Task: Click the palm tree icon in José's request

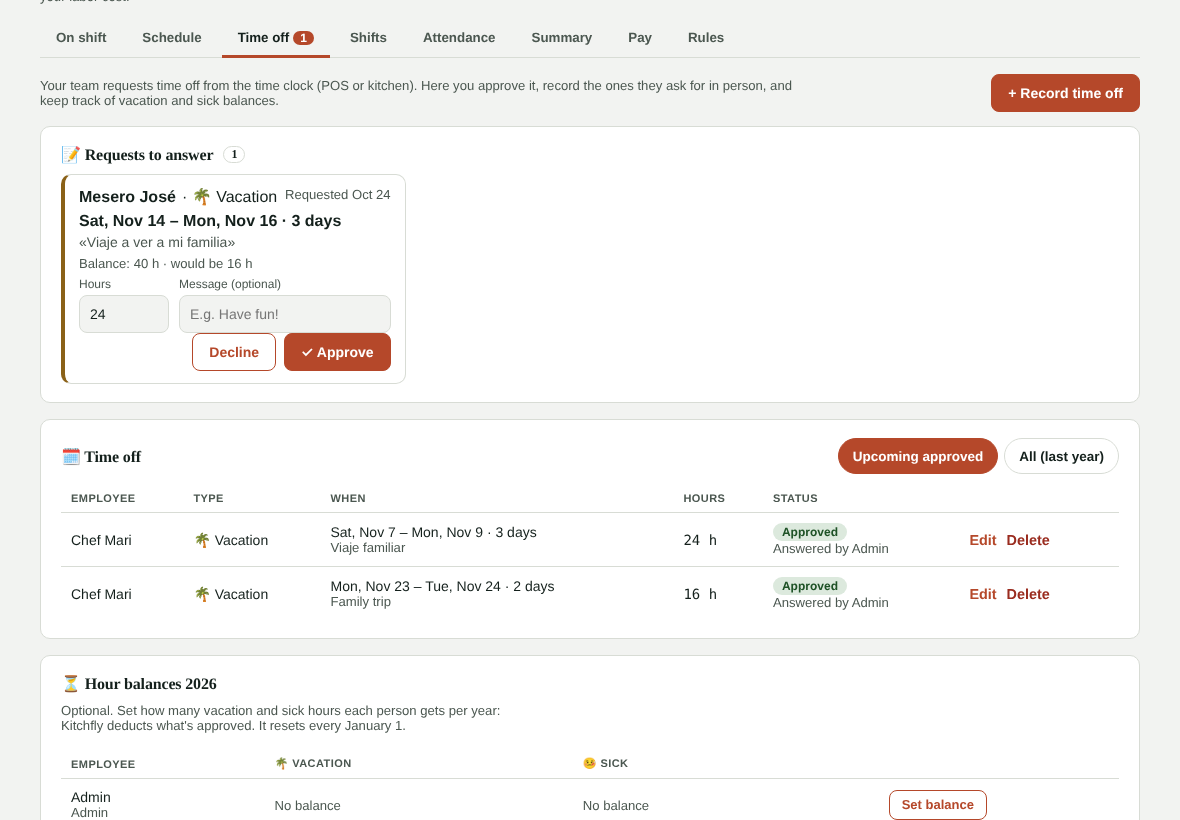Action: click(202, 197)
